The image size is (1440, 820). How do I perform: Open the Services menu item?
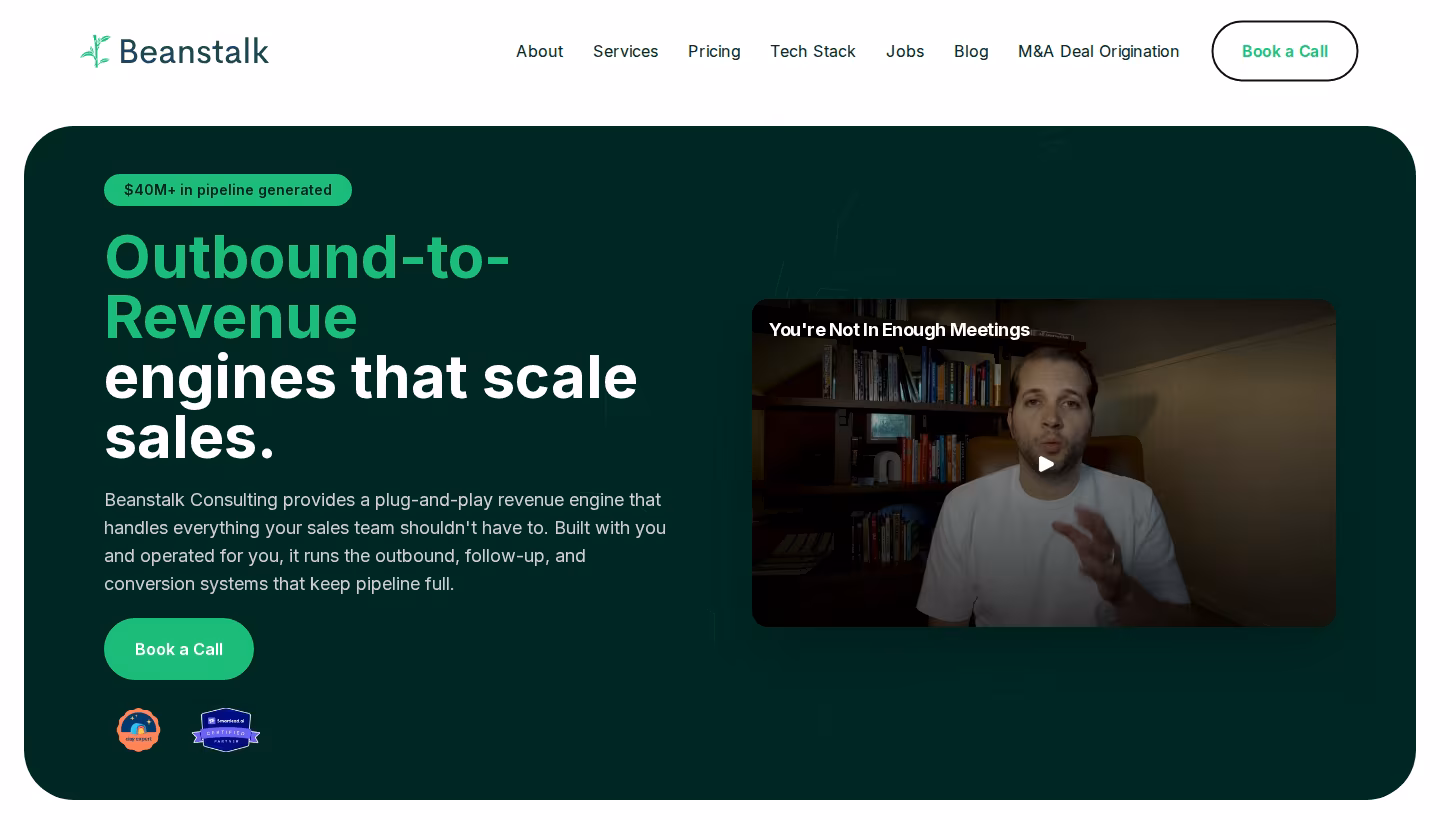(625, 51)
